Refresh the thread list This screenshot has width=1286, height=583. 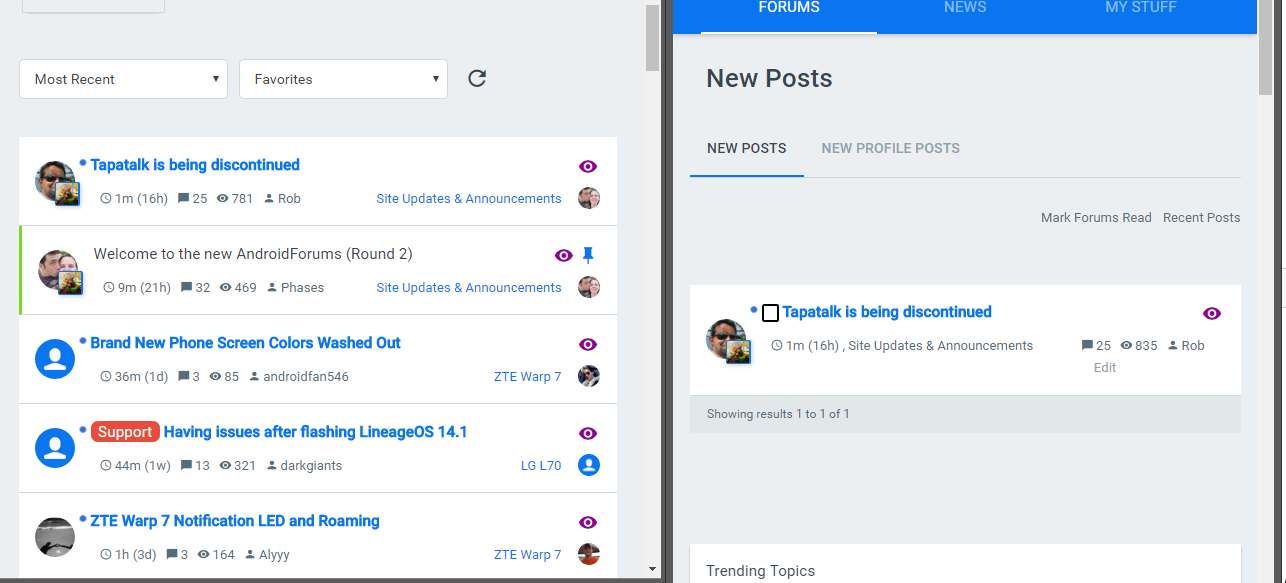477,78
